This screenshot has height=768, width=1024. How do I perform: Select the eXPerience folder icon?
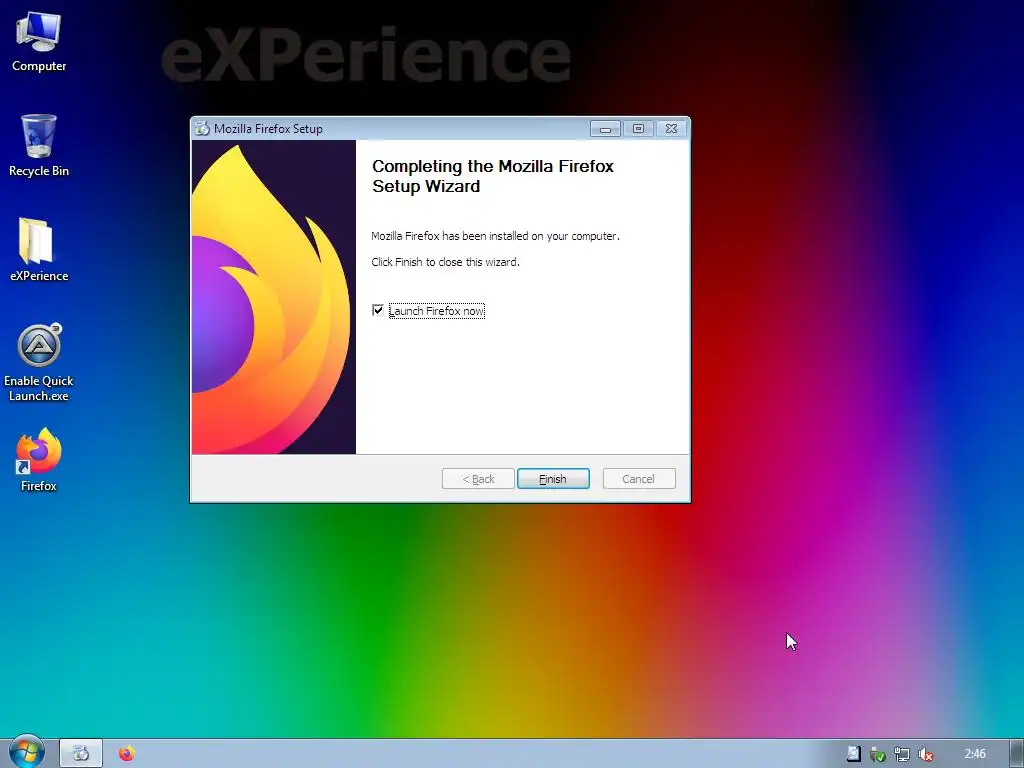[x=39, y=249]
